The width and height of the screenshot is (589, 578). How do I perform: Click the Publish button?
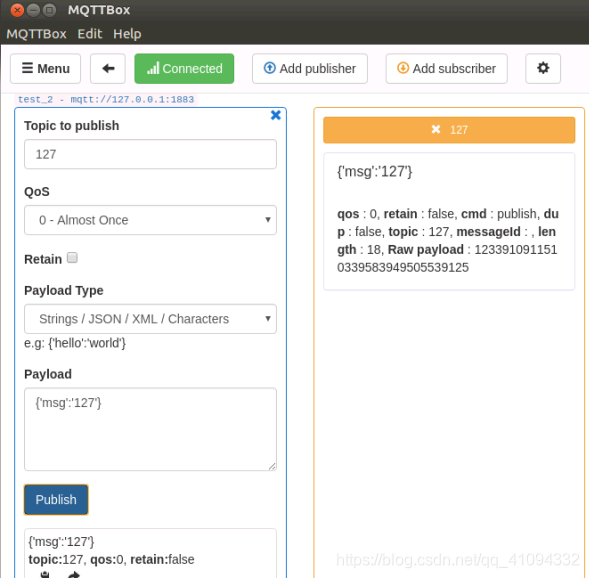pos(56,500)
